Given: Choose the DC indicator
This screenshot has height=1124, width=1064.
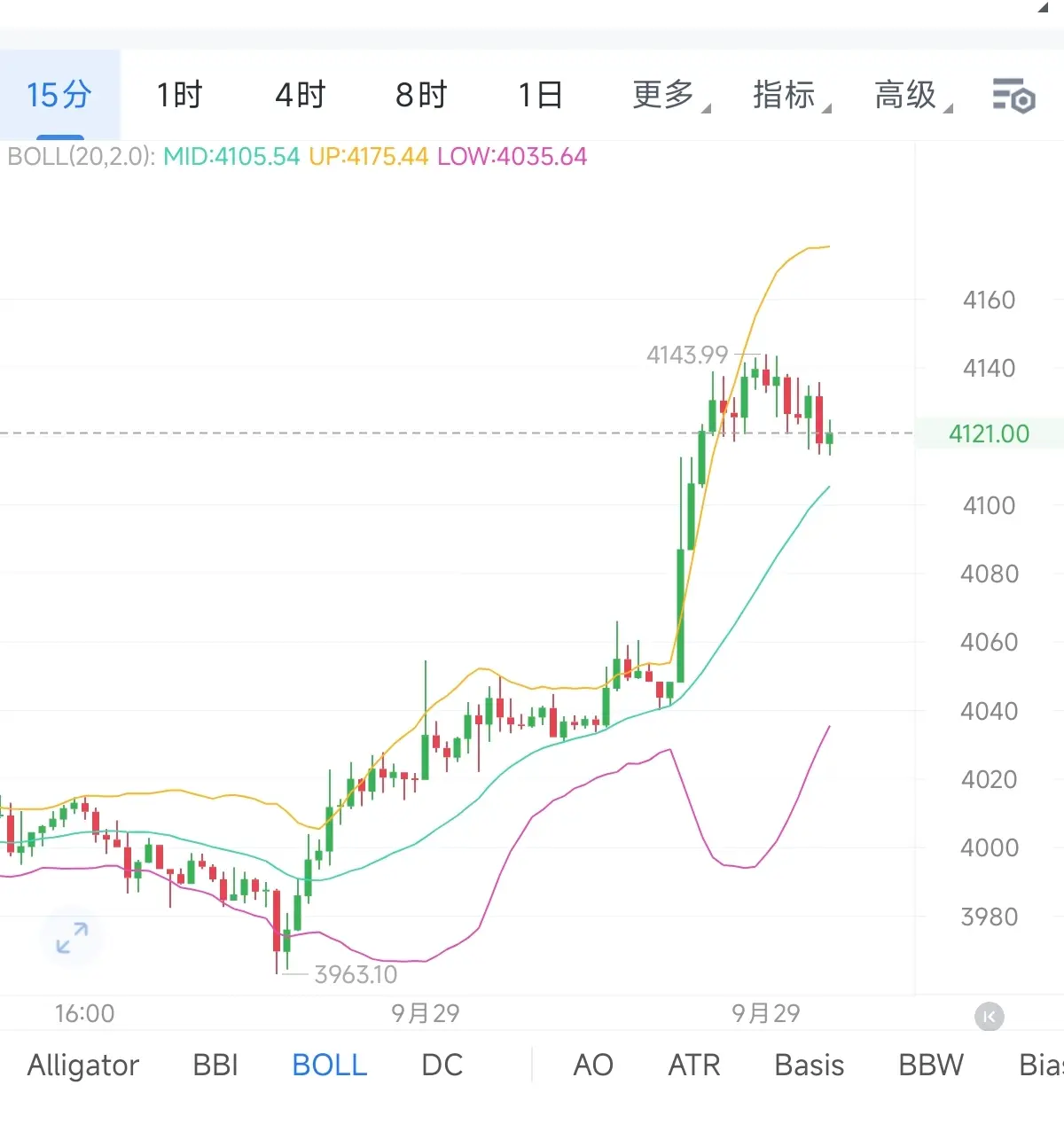Looking at the screenshot, I should (x=442, y=1065).
